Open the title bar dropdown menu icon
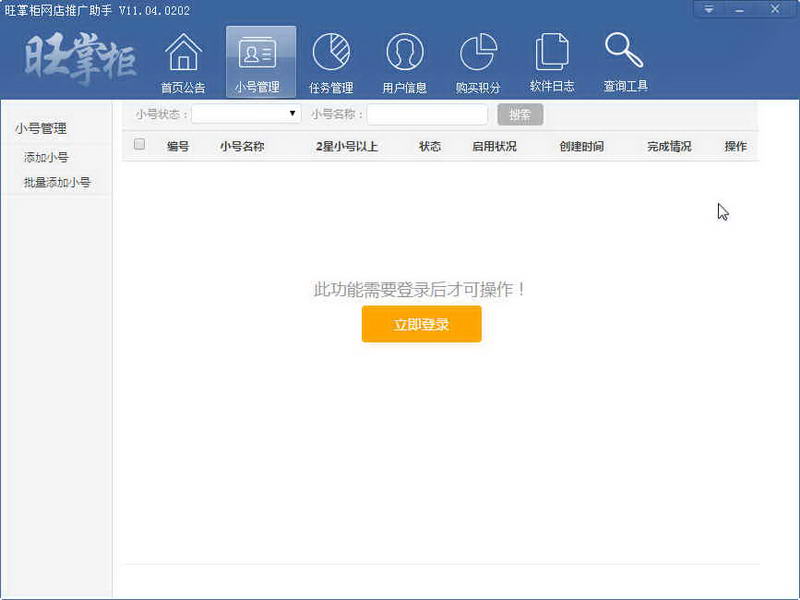Screen dimensions: 800x600 (709, 9)
